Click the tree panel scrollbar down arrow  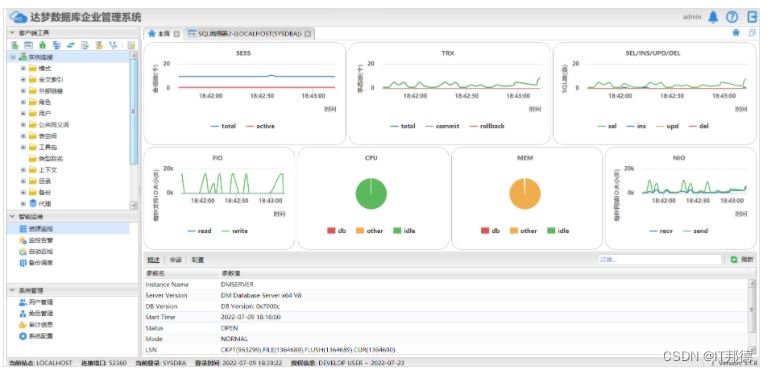tap(134, 205)
